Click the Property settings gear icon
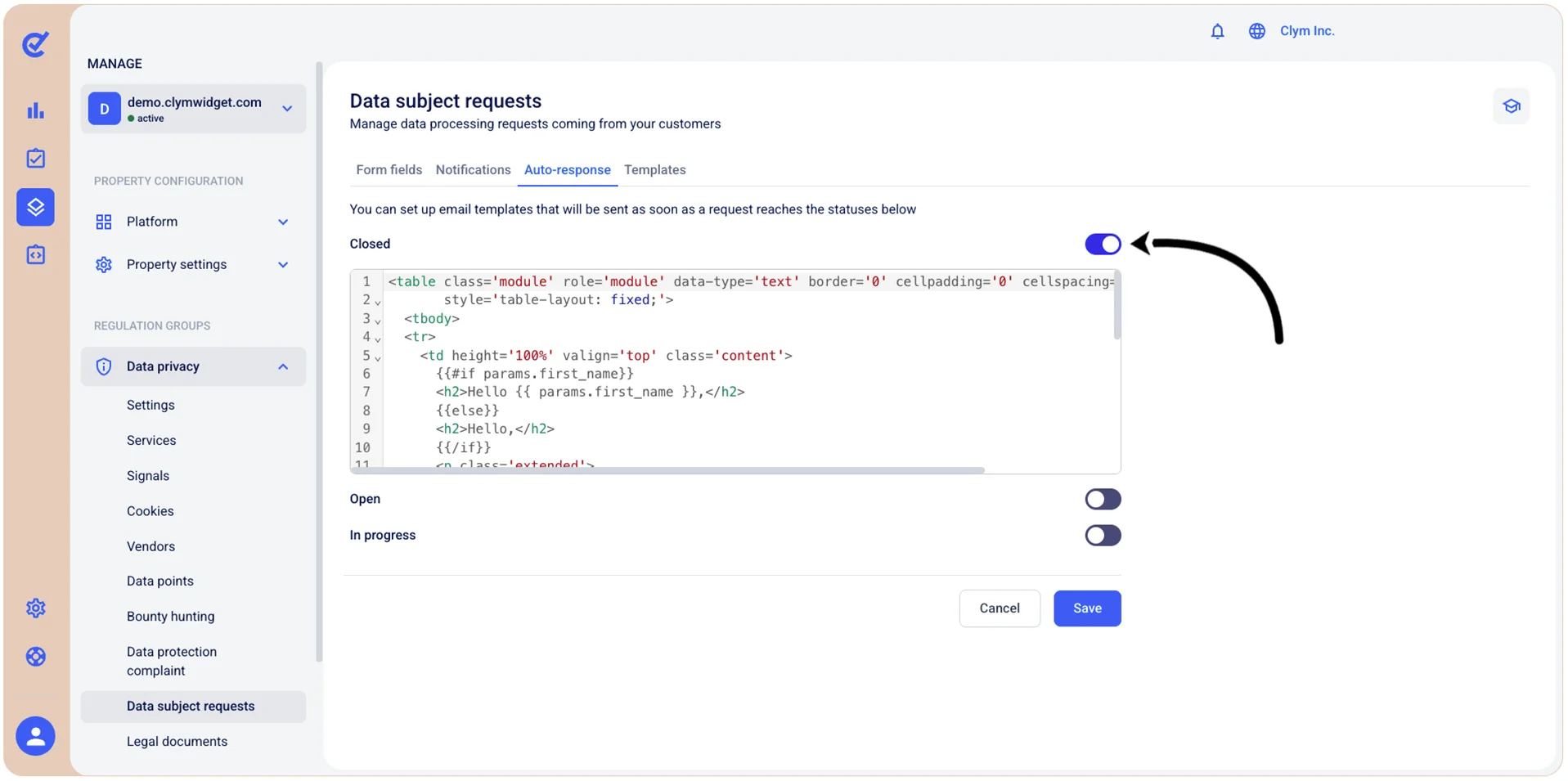 pos(104,265)
